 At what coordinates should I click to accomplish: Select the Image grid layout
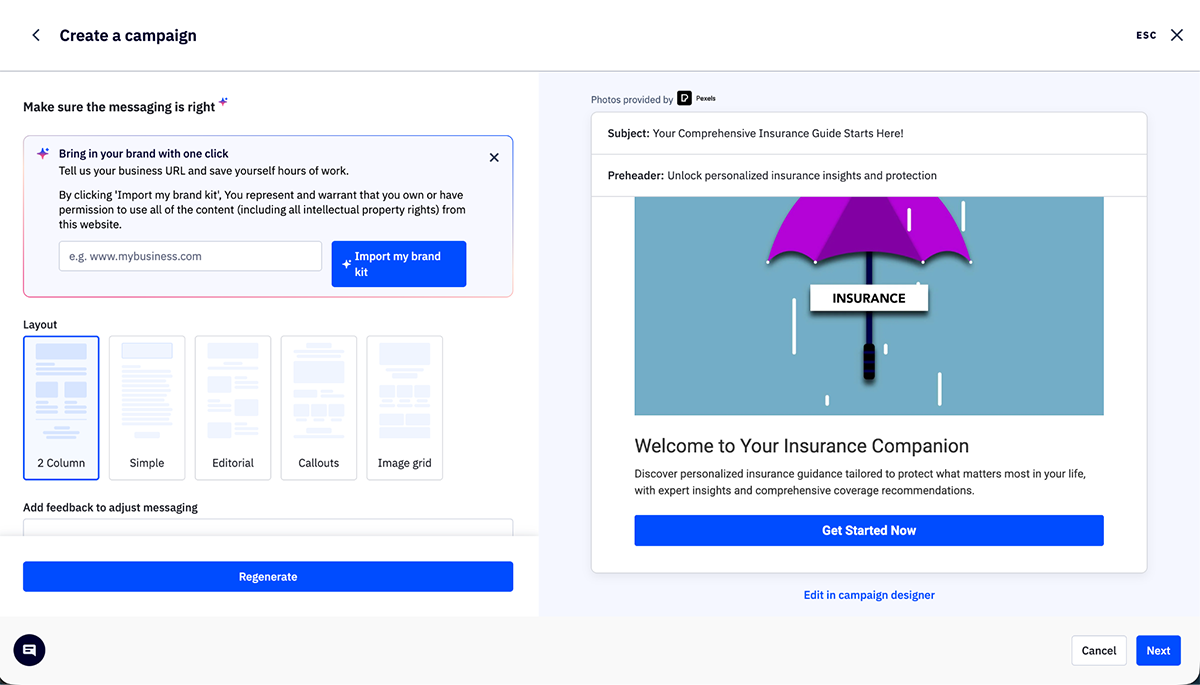[x=404, y=408]
